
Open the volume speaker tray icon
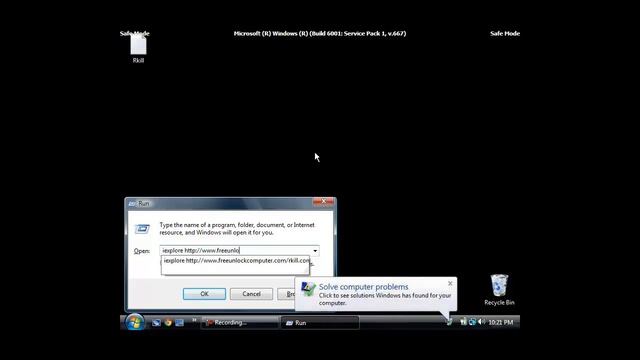[481, 322]
